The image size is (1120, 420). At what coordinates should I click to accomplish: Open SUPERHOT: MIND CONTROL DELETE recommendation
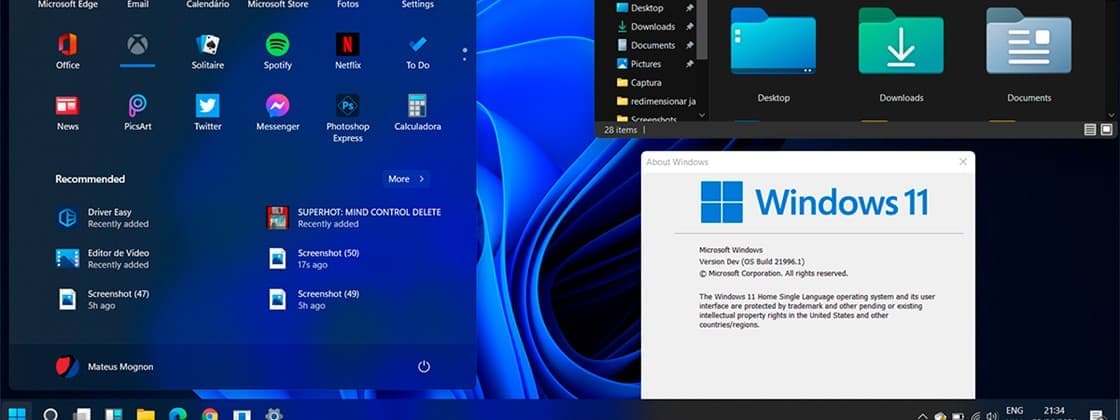point(354,218)
